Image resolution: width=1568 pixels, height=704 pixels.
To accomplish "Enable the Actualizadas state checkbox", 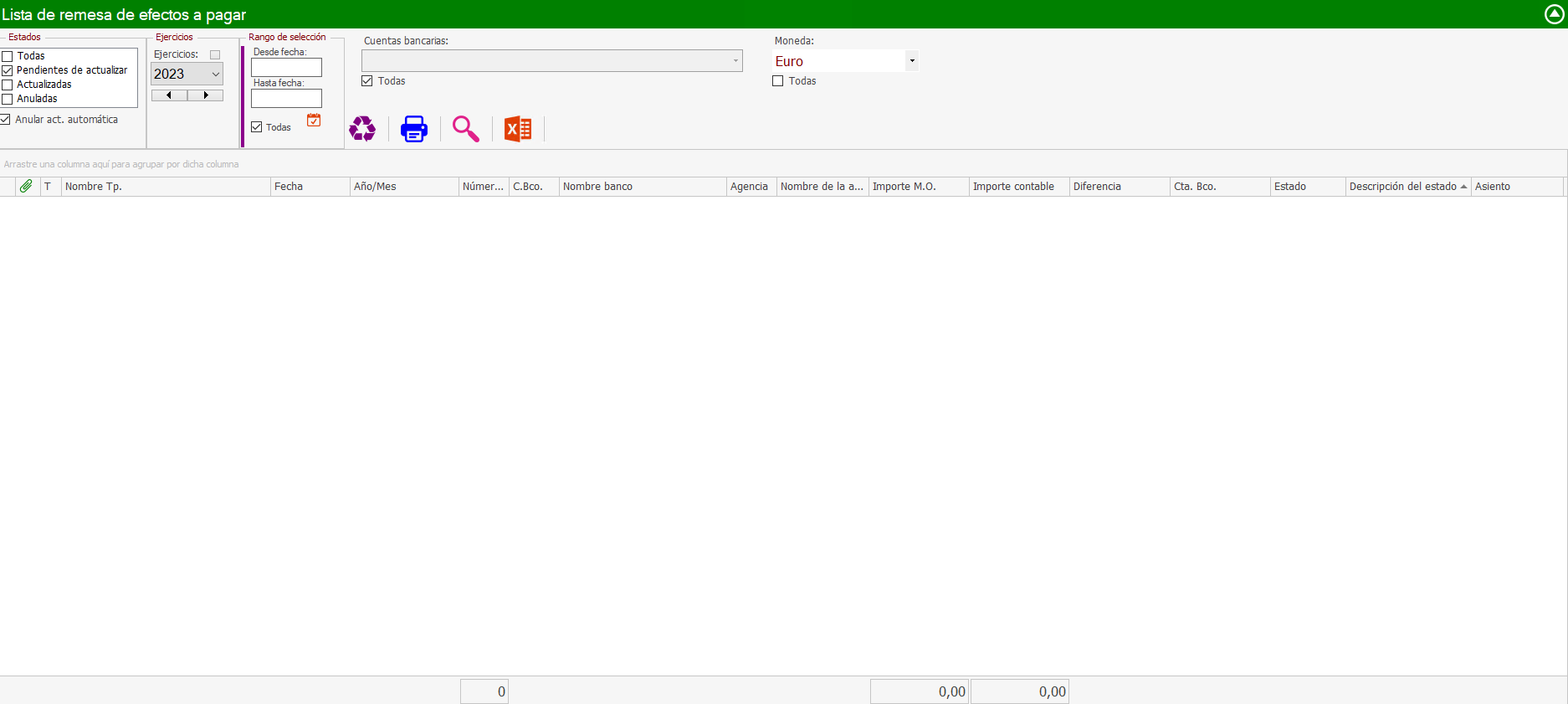I will [x=8, y=85].
